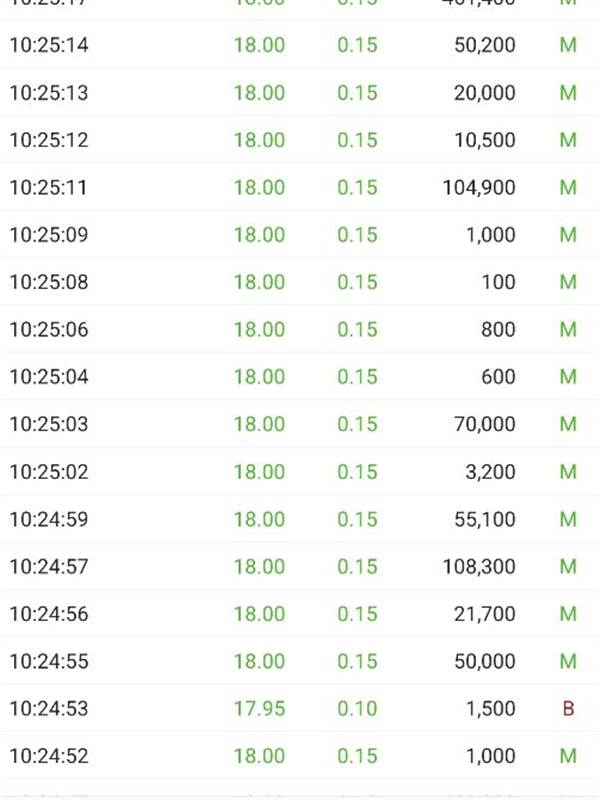The width and height of the screenshot is (600, 800).
Task: Tap the 104,900 volume trade
Action: click(x=479, y=188)
